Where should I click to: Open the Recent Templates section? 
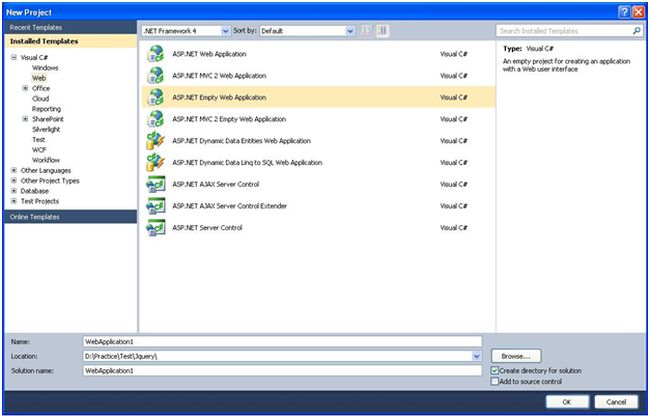[x=70, y=27]
